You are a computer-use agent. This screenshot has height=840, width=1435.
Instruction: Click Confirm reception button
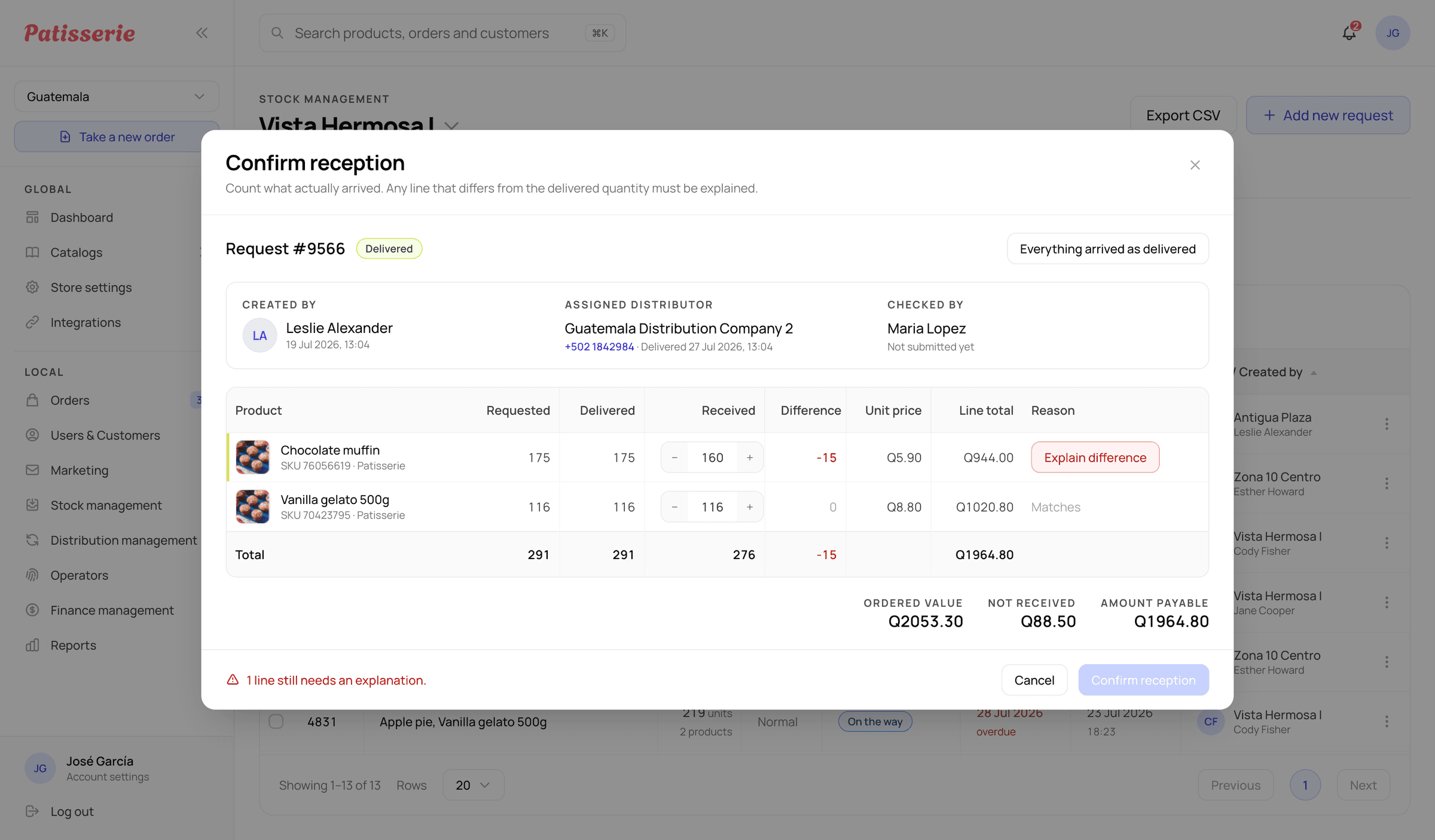[1143, 680]
